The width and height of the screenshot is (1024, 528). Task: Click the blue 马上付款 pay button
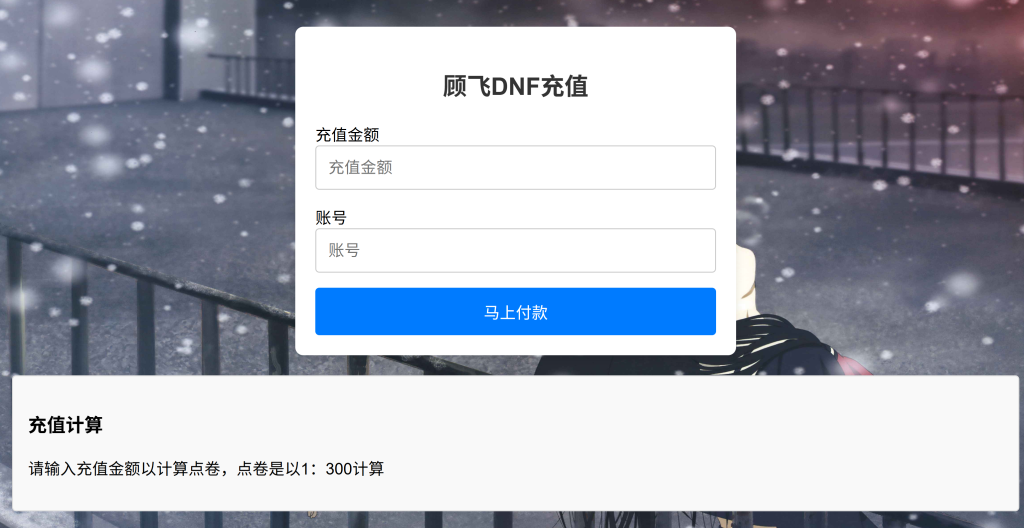515,312
